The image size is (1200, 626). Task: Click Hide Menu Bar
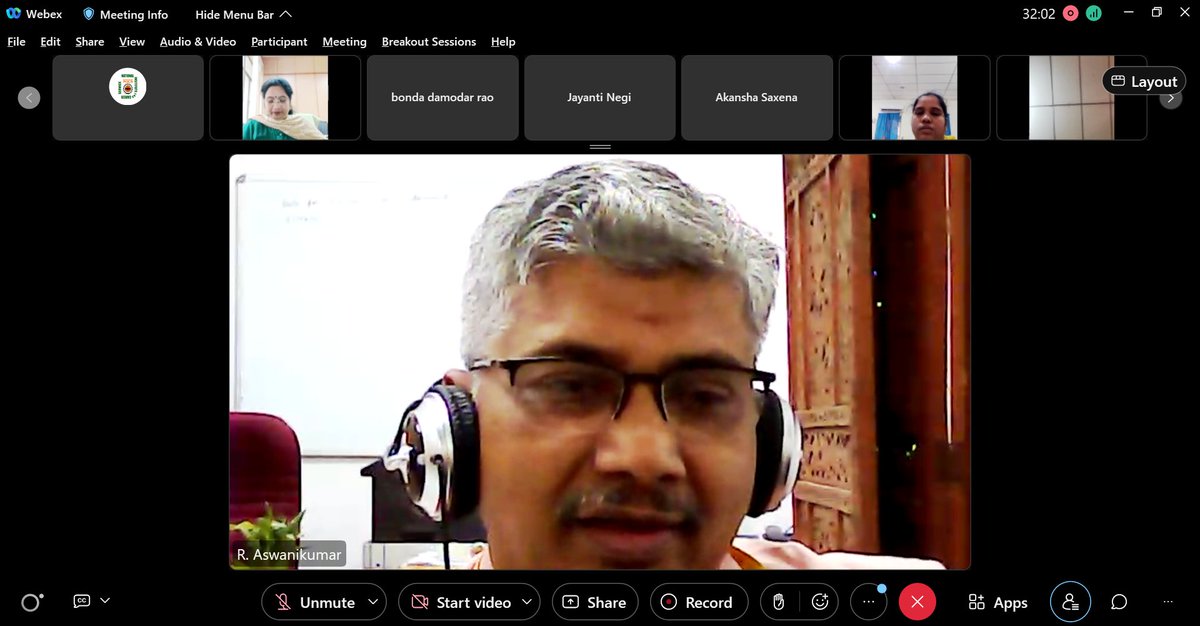243,15
